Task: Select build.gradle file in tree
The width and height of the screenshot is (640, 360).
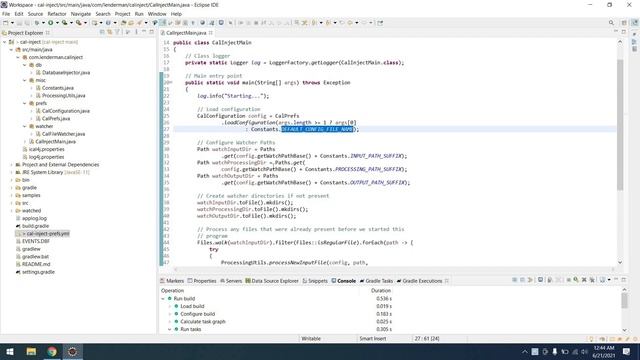Action: pyautogui.click(x=35, y=226)
